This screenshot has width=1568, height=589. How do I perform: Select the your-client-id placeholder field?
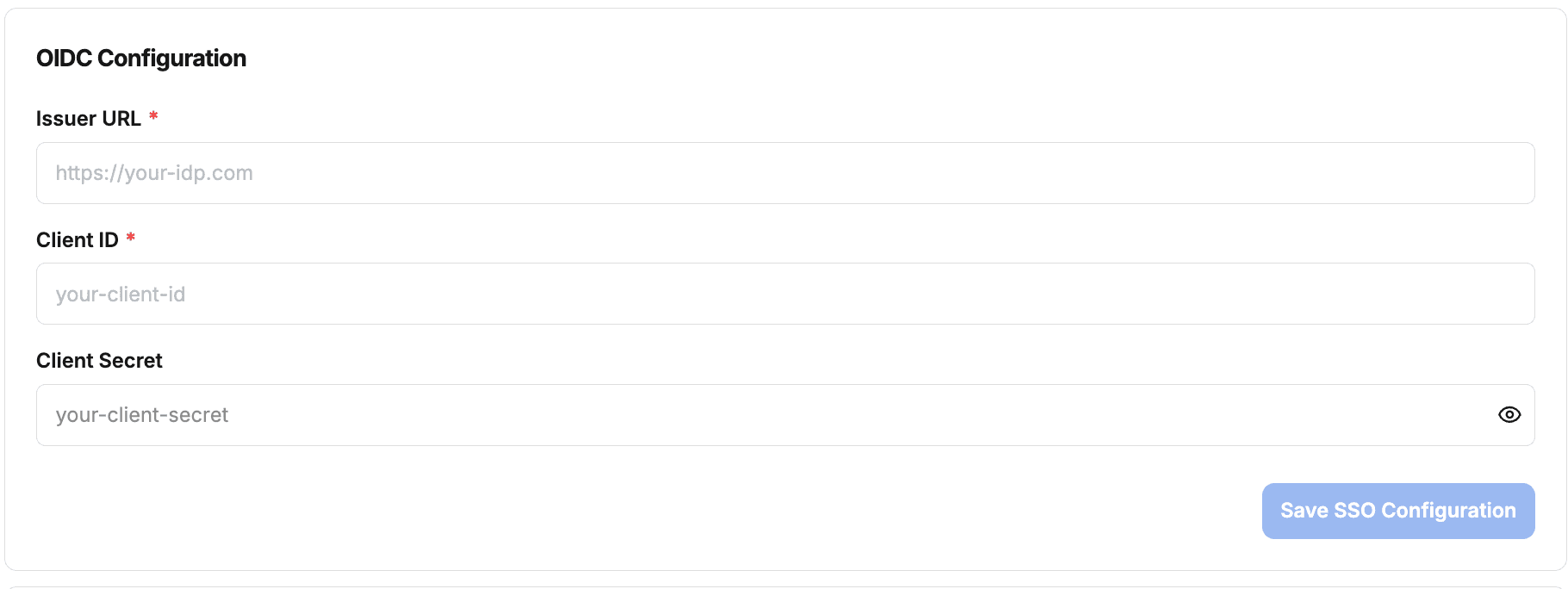[784, 294]
